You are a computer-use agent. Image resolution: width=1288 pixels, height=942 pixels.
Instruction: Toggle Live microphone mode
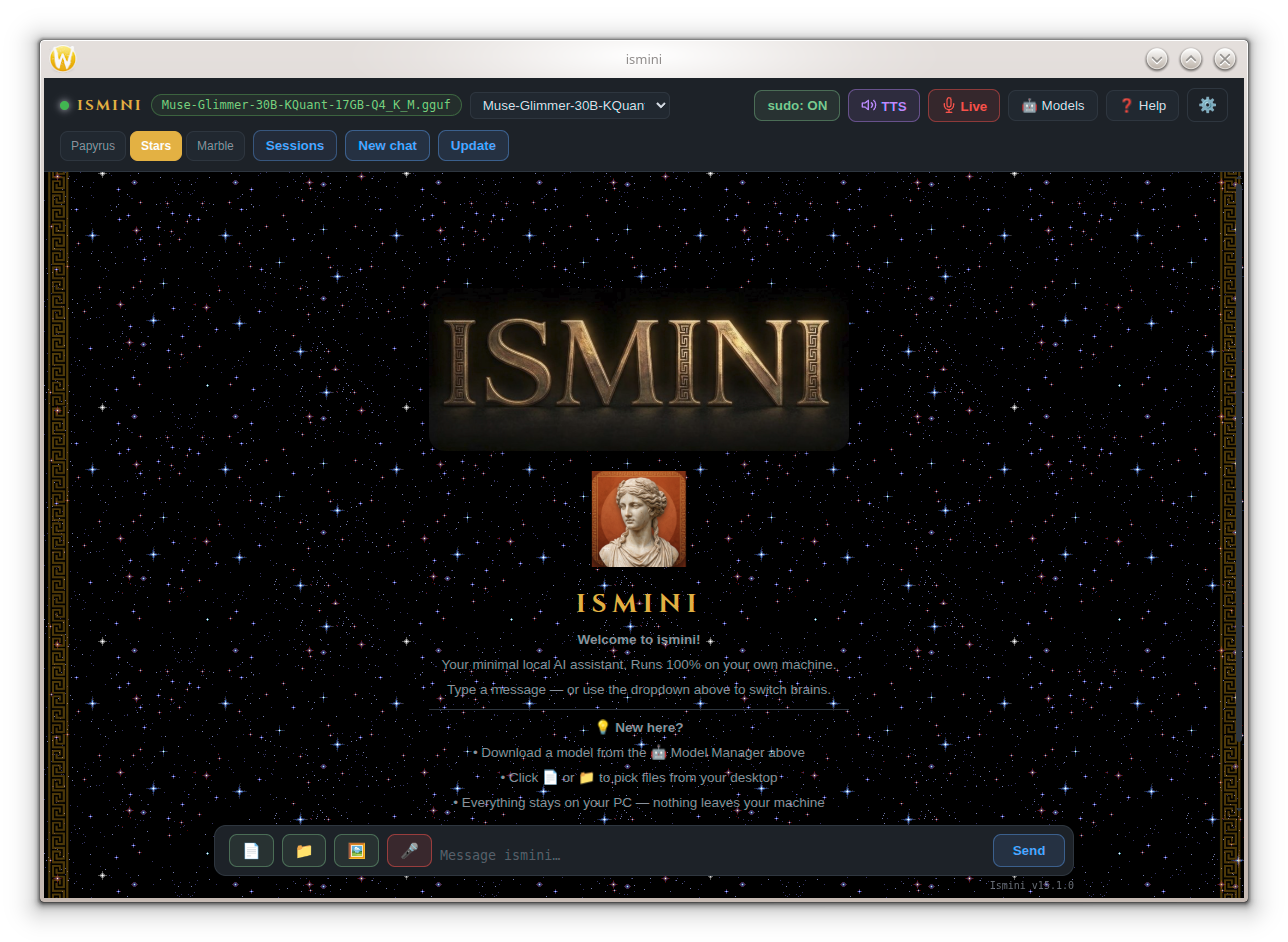coord(964,105)
